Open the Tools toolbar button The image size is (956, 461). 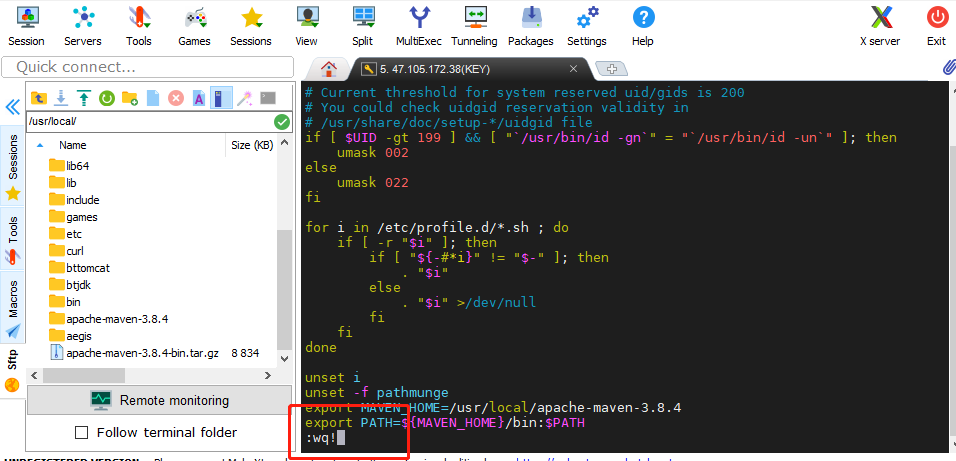139,26
